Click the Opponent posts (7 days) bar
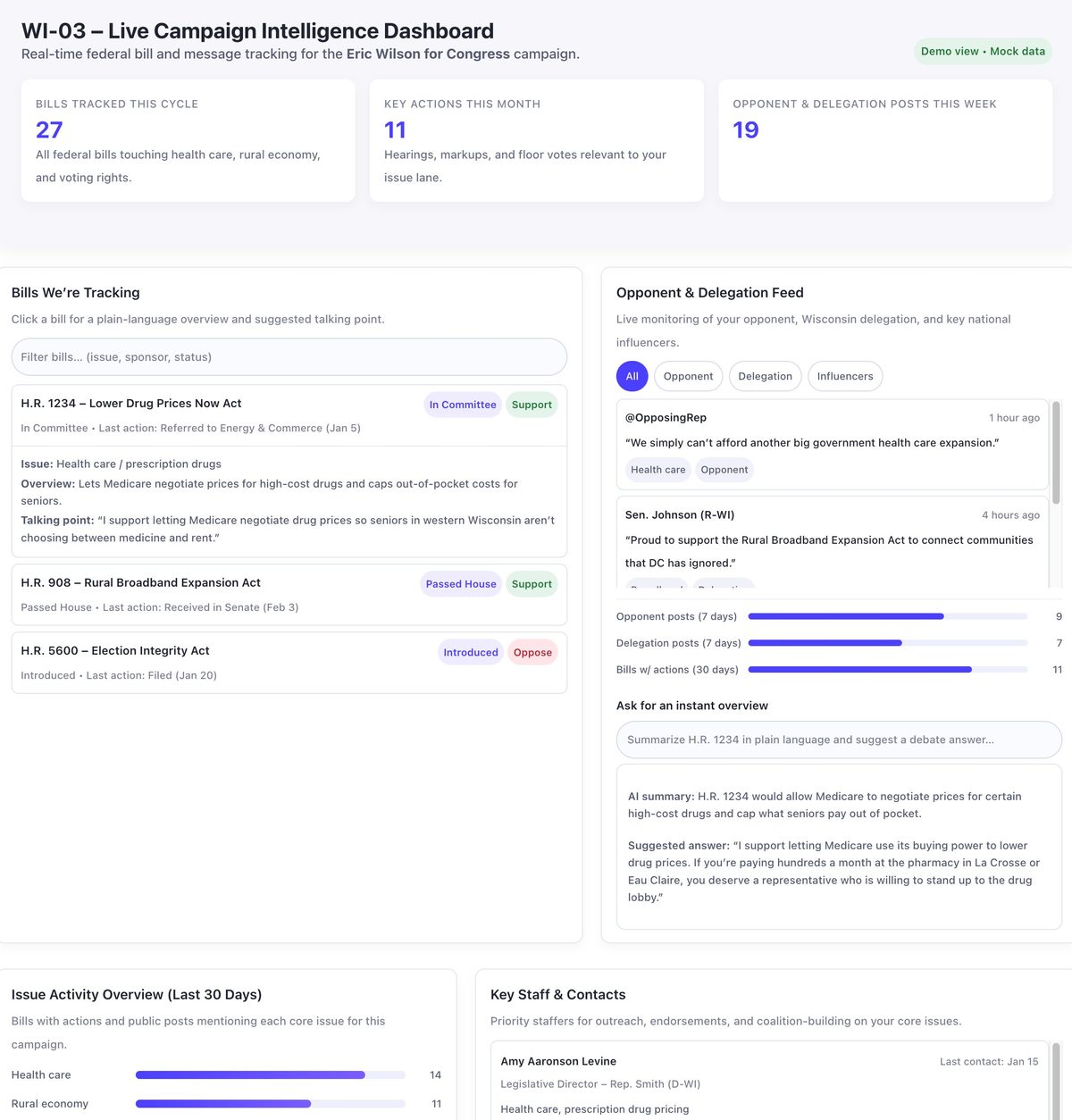 [888, 616]
